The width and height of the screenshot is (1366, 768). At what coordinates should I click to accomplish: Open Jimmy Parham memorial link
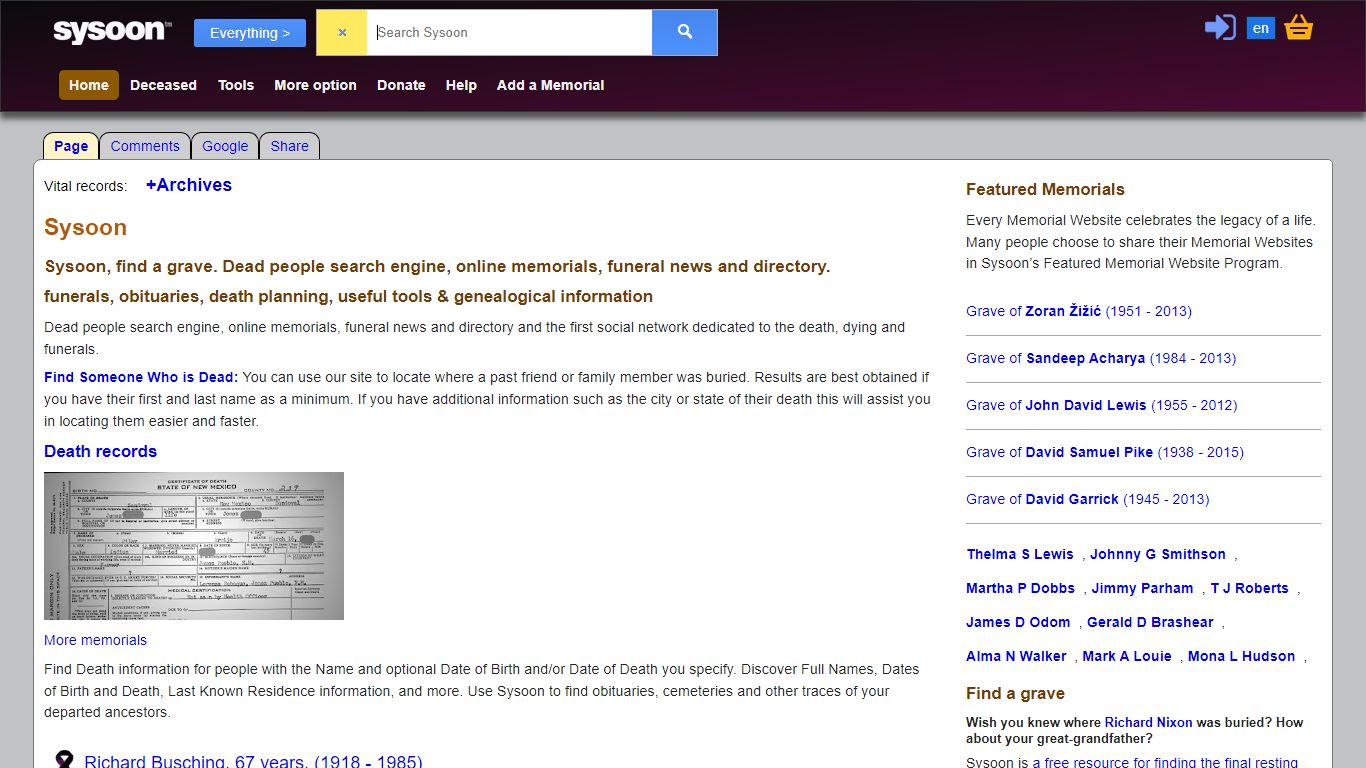[1142, 588]
